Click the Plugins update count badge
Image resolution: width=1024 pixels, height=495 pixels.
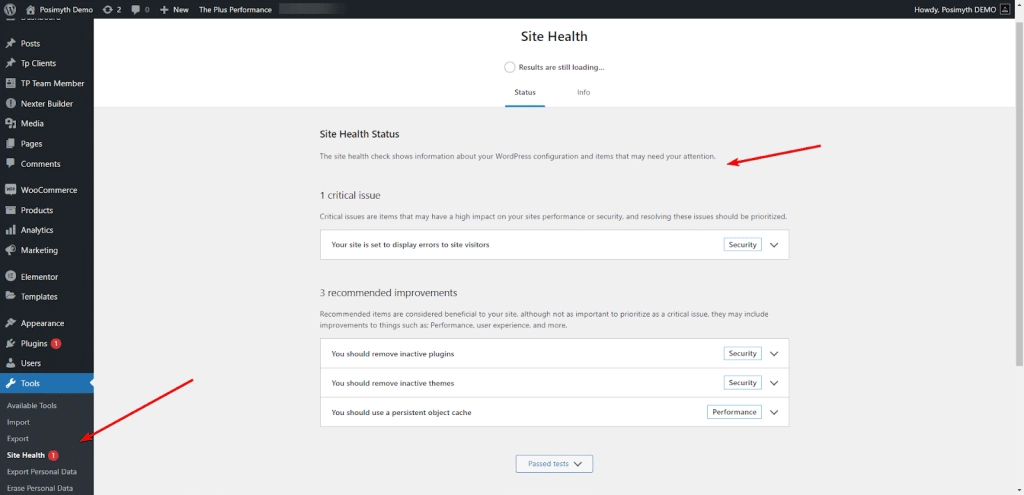click(x=56, y=343)
